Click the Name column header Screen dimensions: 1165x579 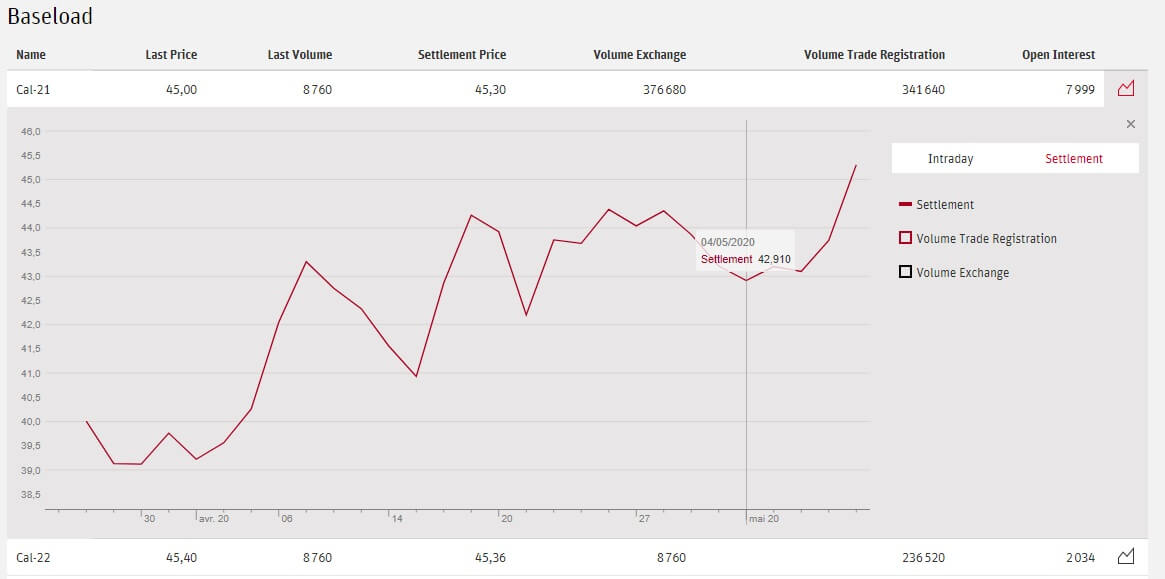(31, 55)
